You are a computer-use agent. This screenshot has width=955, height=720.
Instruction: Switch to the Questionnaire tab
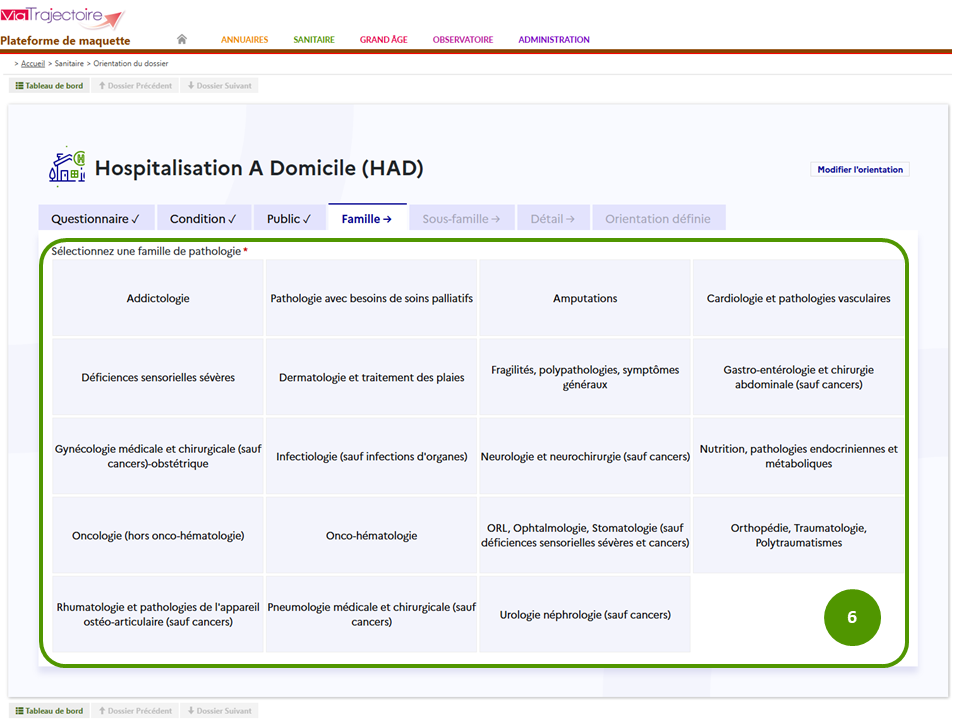click(x=96, y=218)
